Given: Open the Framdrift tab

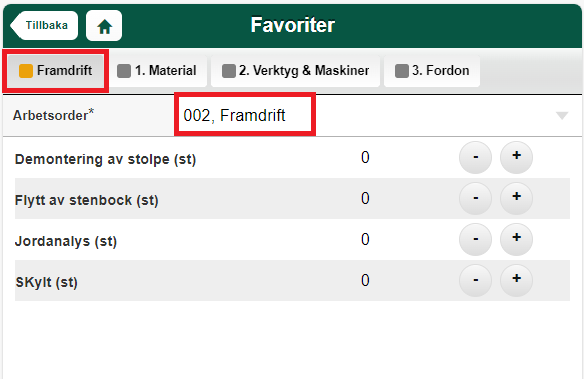Looking at the screenshot, I should pos(55,71).
